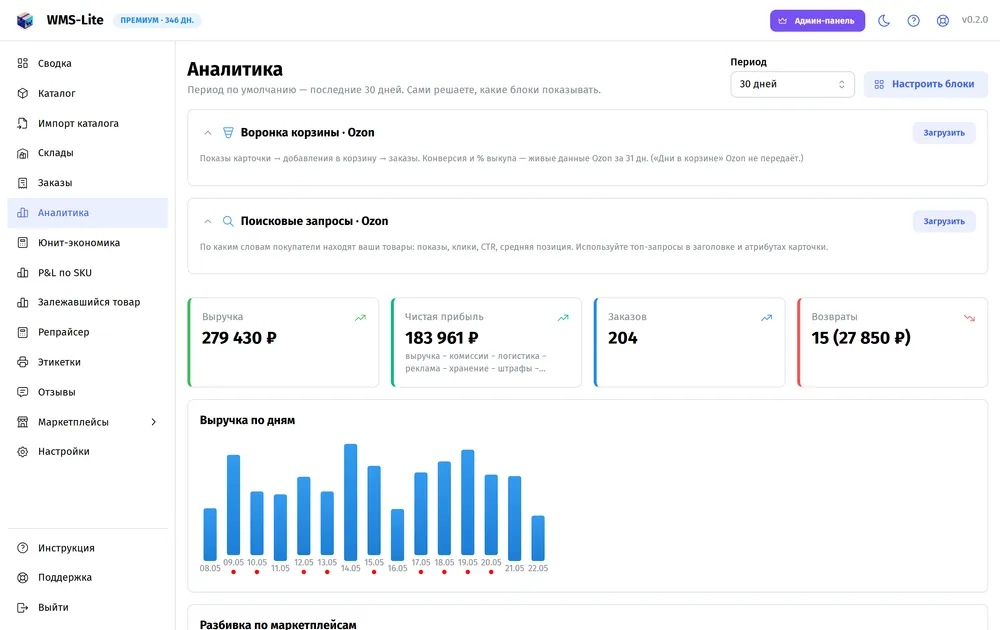Viewport: 1000px width, 630px height.
Task: Open Импорт каталога page
Action: [x=87, y=123]
